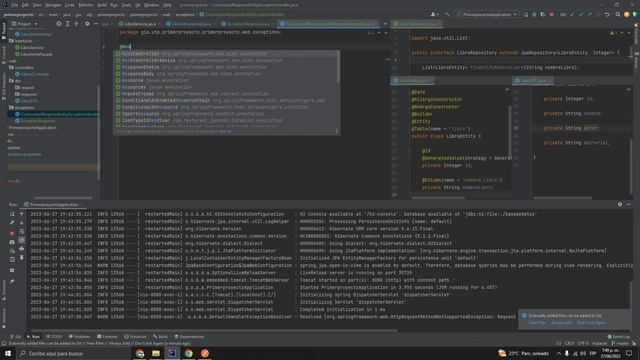Click the scroll up arrow in Run console
The width and height of the screenshot is (640, 360).
click(22, 214)
